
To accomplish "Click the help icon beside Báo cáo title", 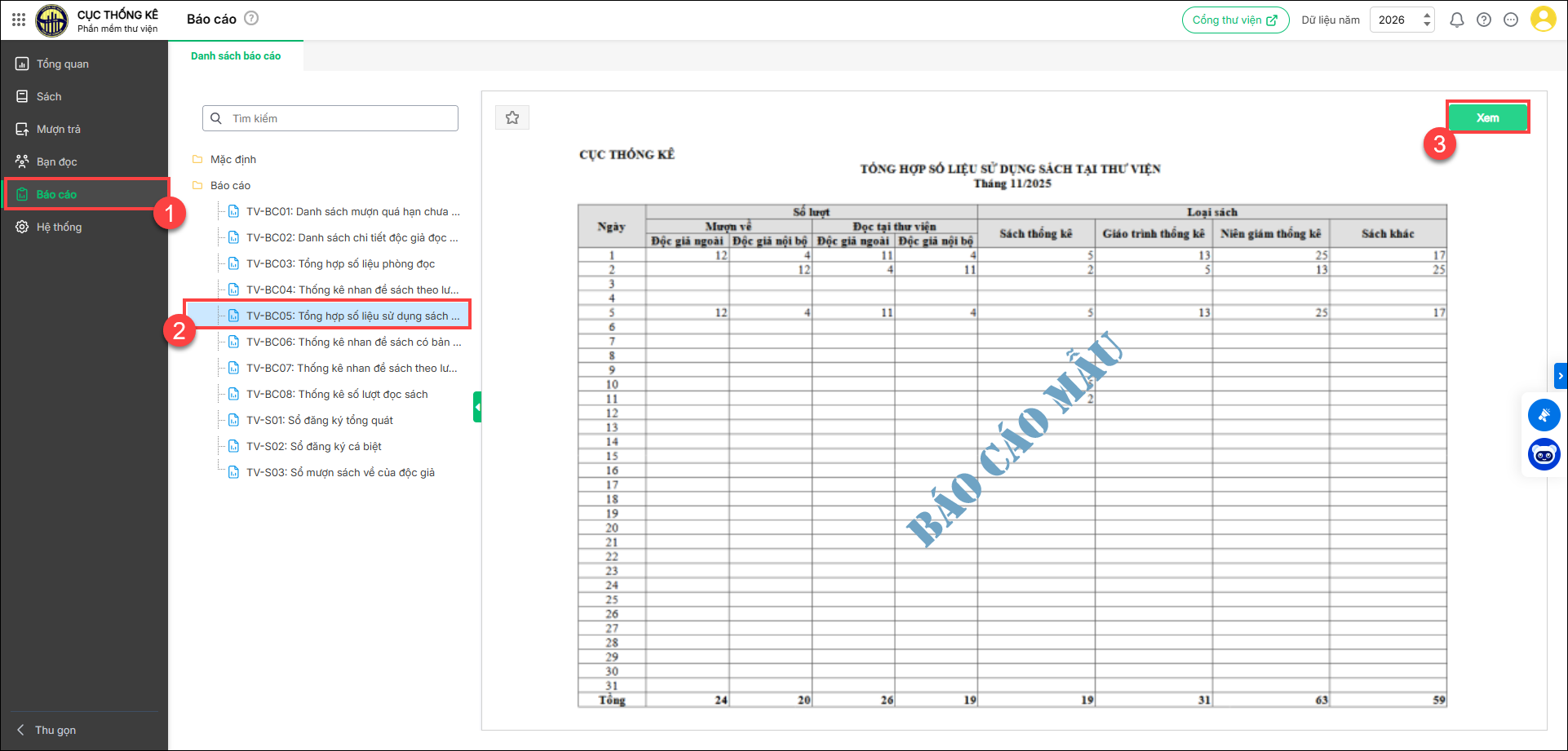I will click(251, 18).
